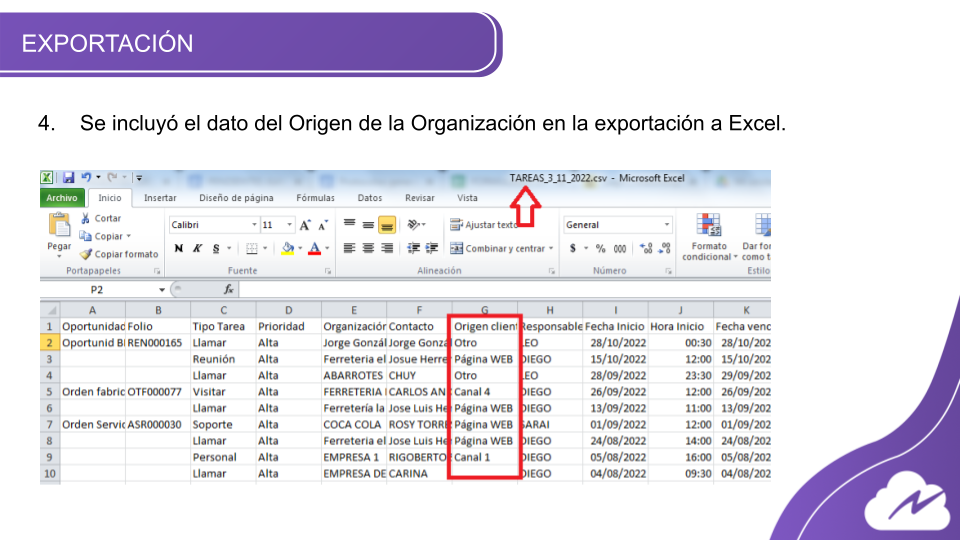The height and width of the screenshot is (540, 960).
Task: Decrease font size with the small A icon
Action: click(323, 225)
